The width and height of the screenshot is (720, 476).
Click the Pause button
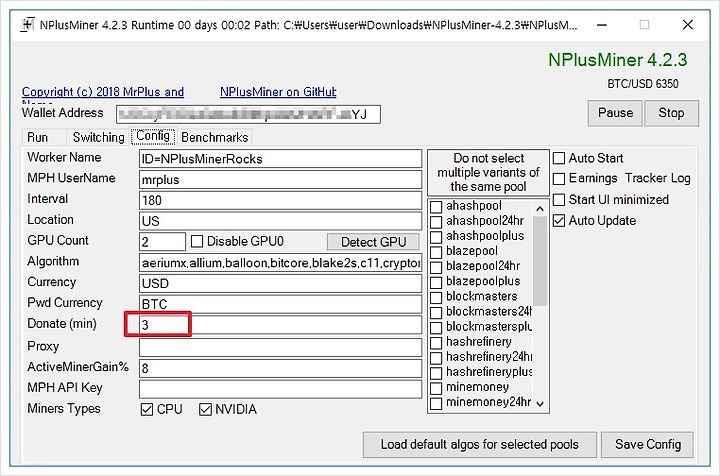click(615, 113)
